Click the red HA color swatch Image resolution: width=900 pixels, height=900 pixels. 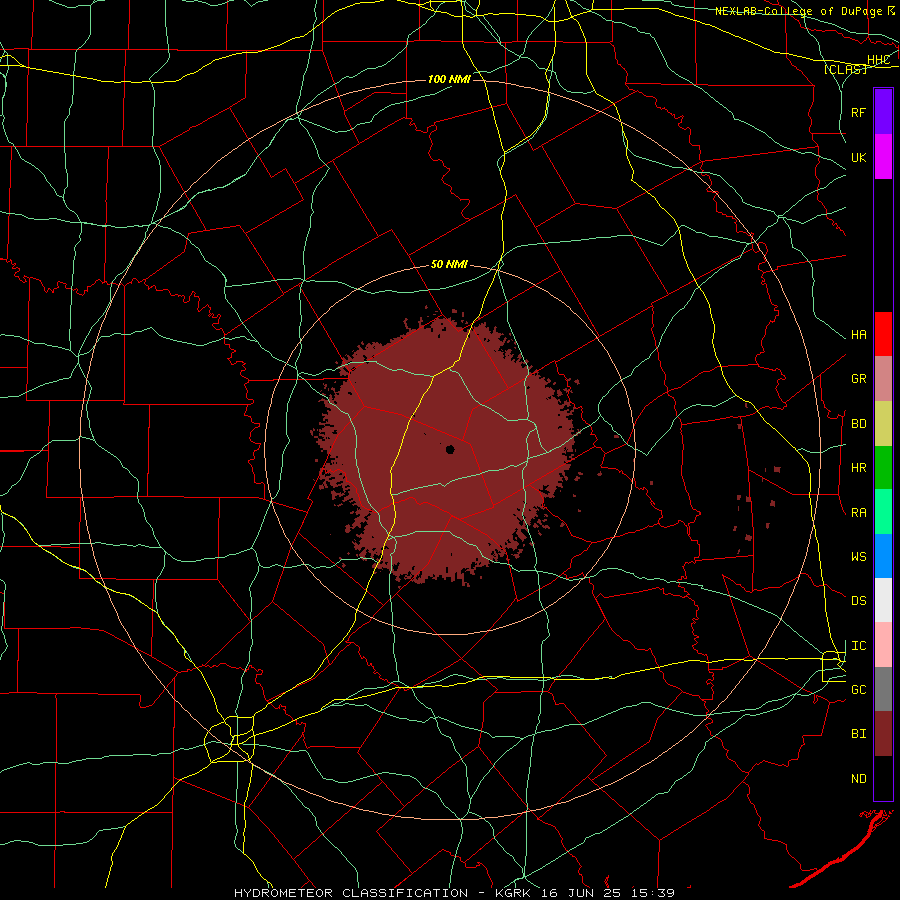(x=883, y=334)
